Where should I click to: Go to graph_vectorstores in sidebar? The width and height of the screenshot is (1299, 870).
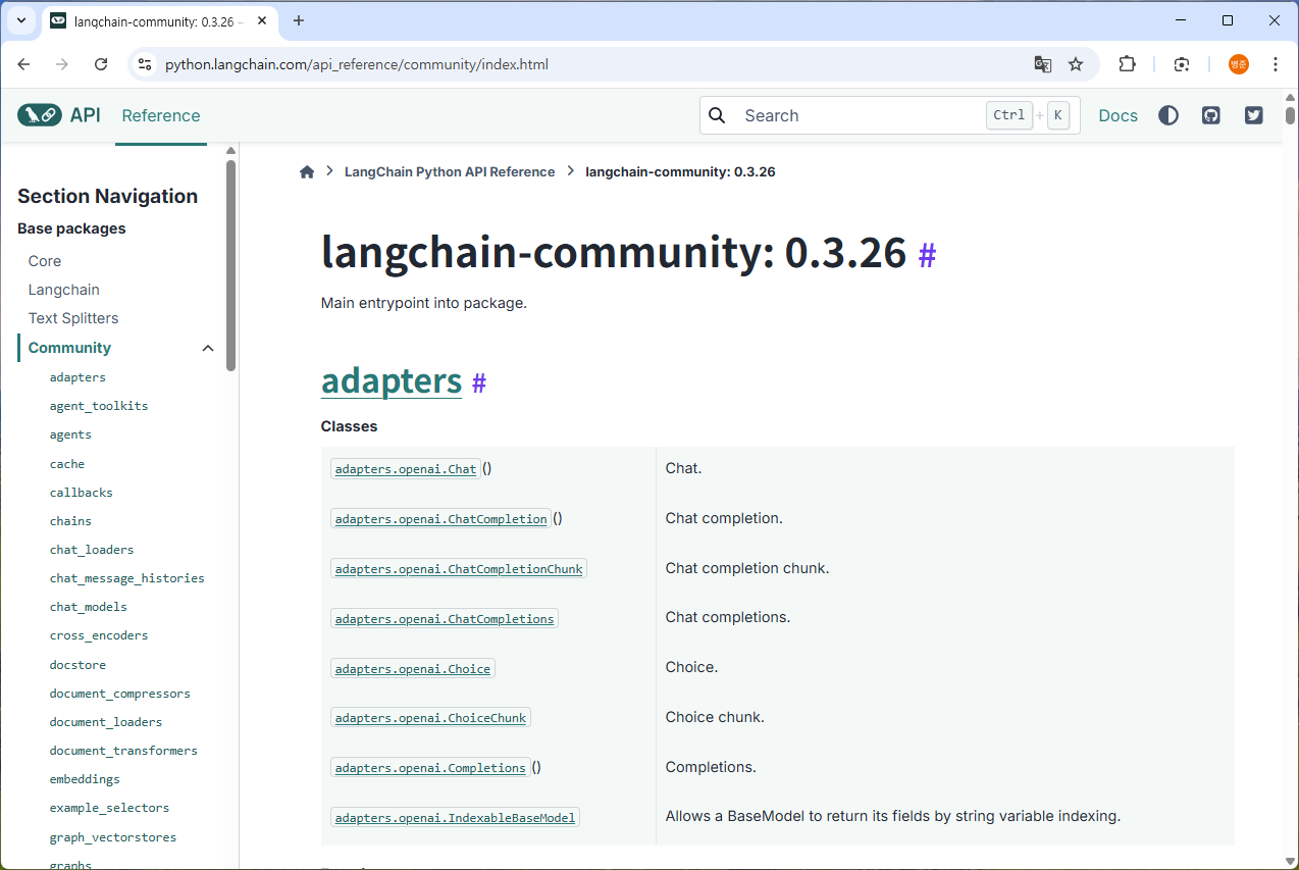click(112, 838)
